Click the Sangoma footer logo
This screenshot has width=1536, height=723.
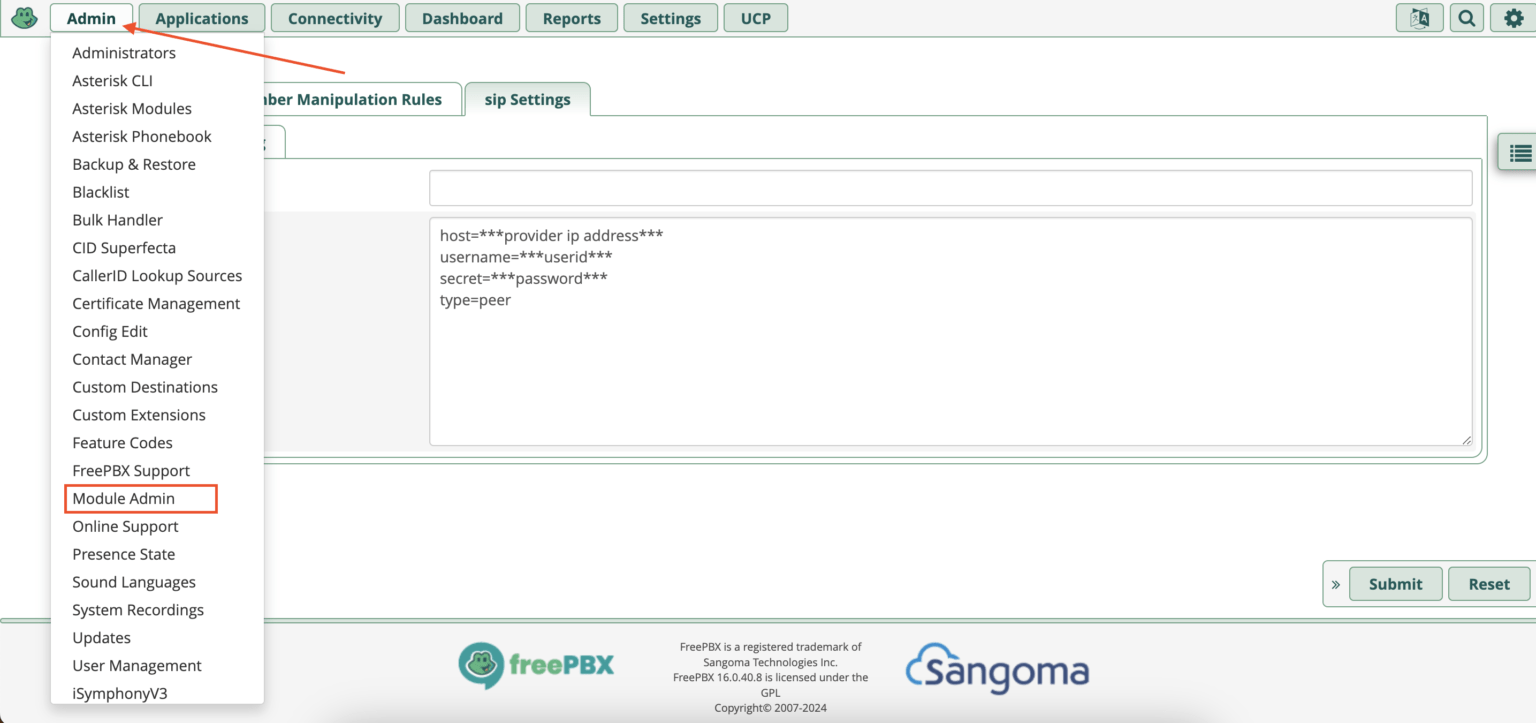coord(997,669)
